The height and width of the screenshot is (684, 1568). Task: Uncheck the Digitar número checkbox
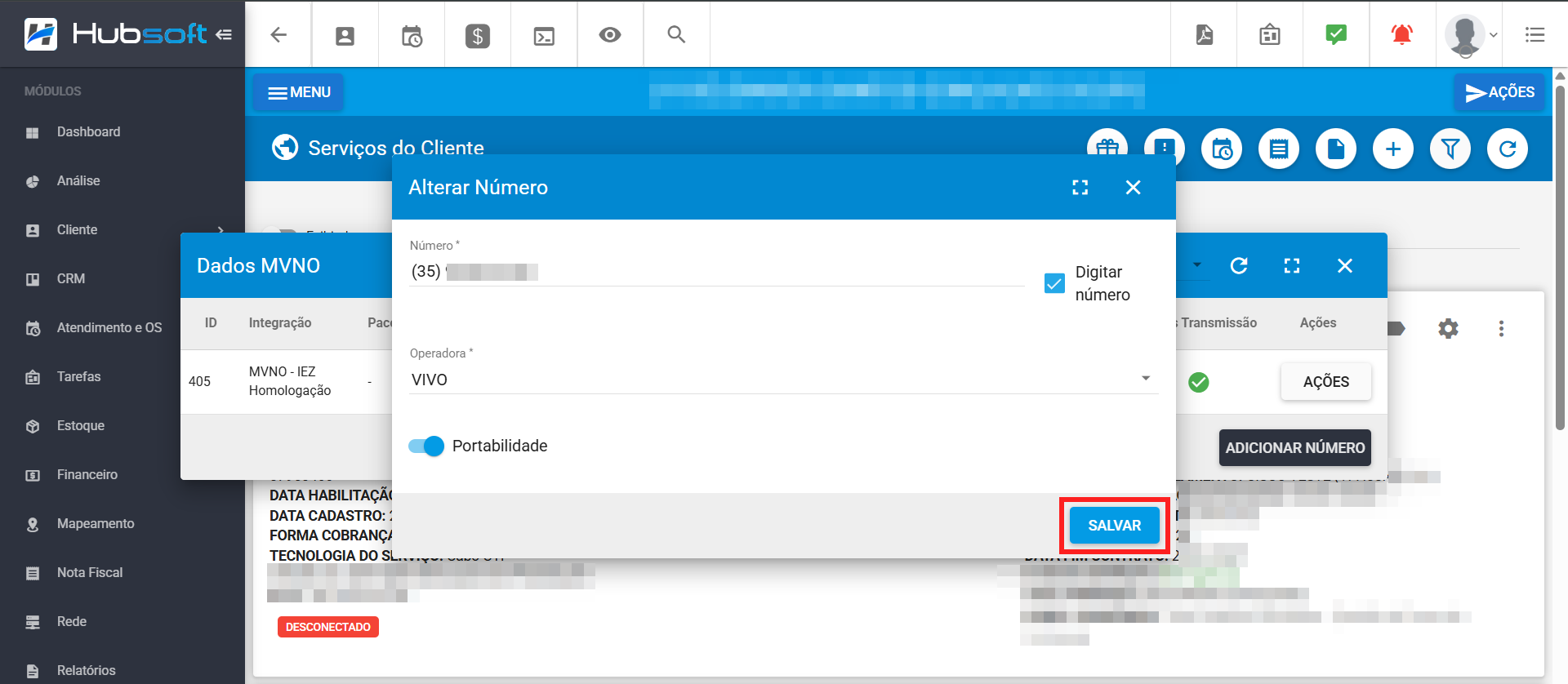[x=1054, y=283]
